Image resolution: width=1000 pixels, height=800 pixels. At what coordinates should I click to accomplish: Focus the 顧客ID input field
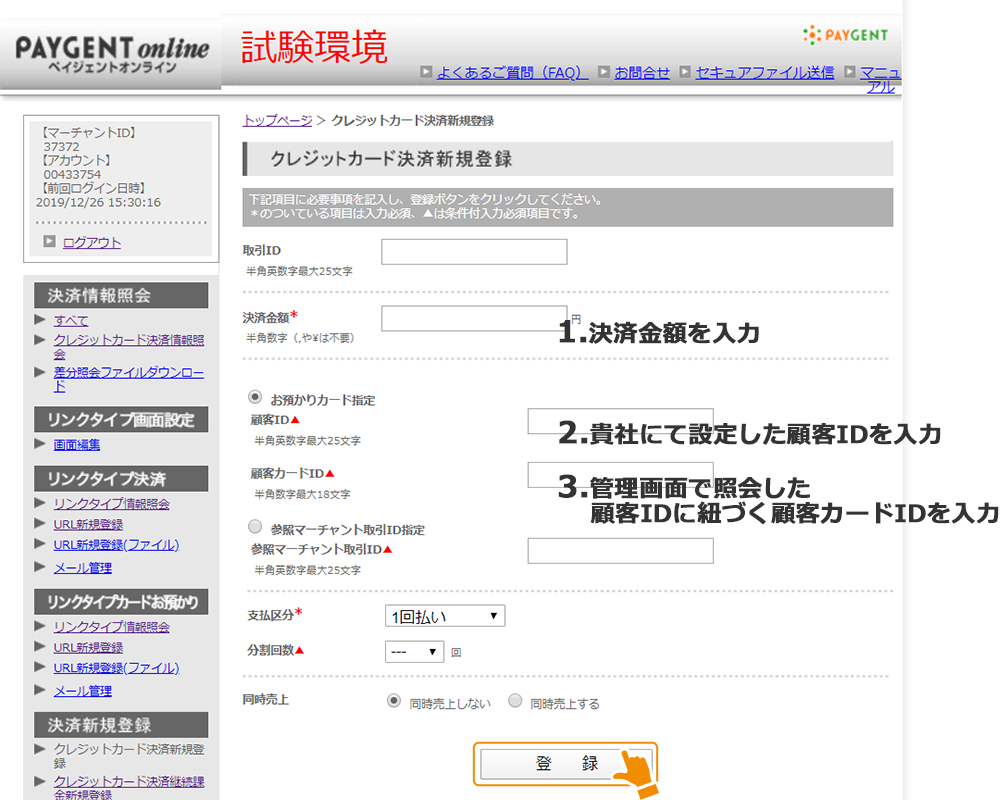pos(620,422)
